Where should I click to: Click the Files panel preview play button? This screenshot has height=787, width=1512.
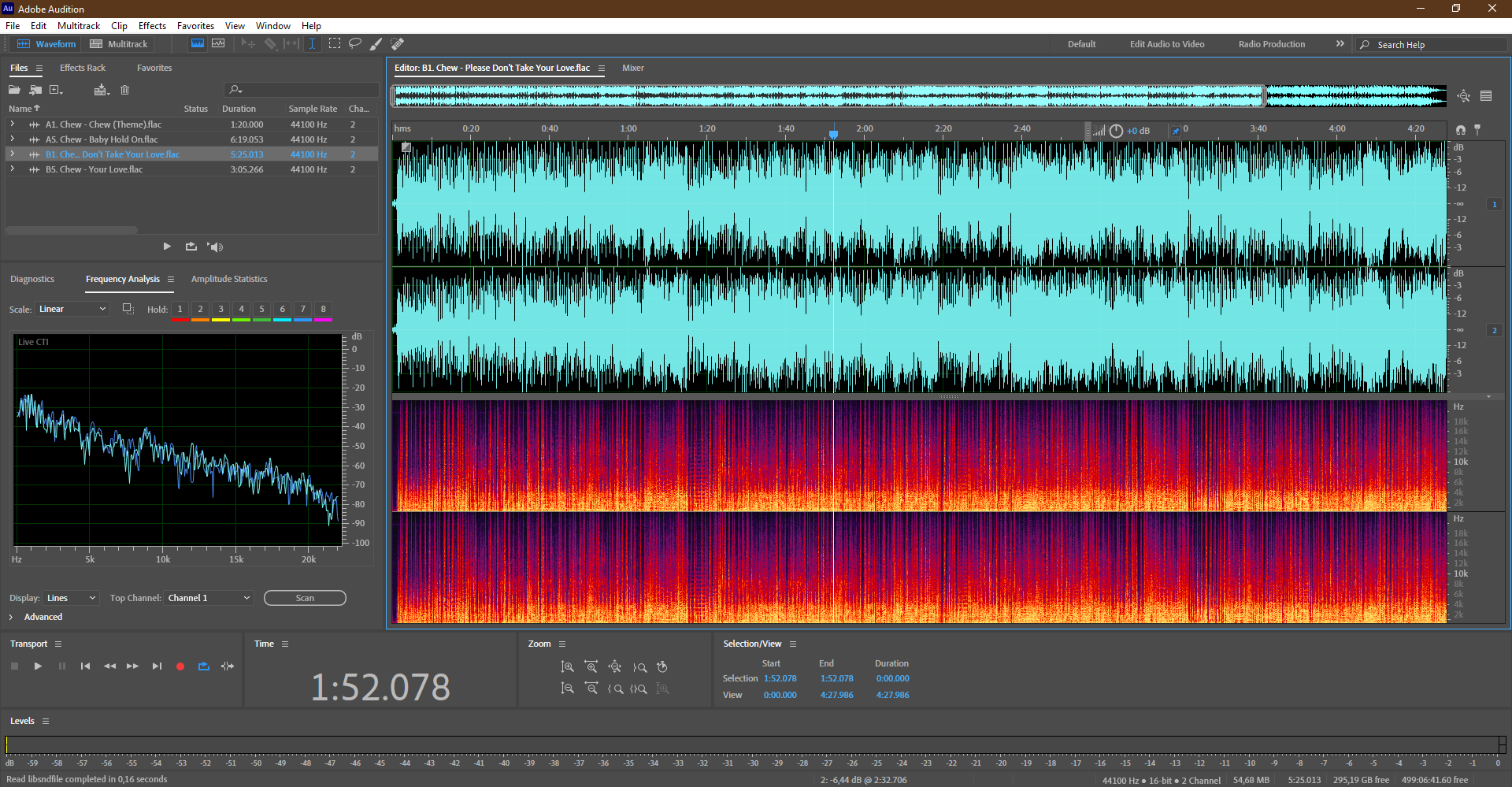(x=167, y=247)
